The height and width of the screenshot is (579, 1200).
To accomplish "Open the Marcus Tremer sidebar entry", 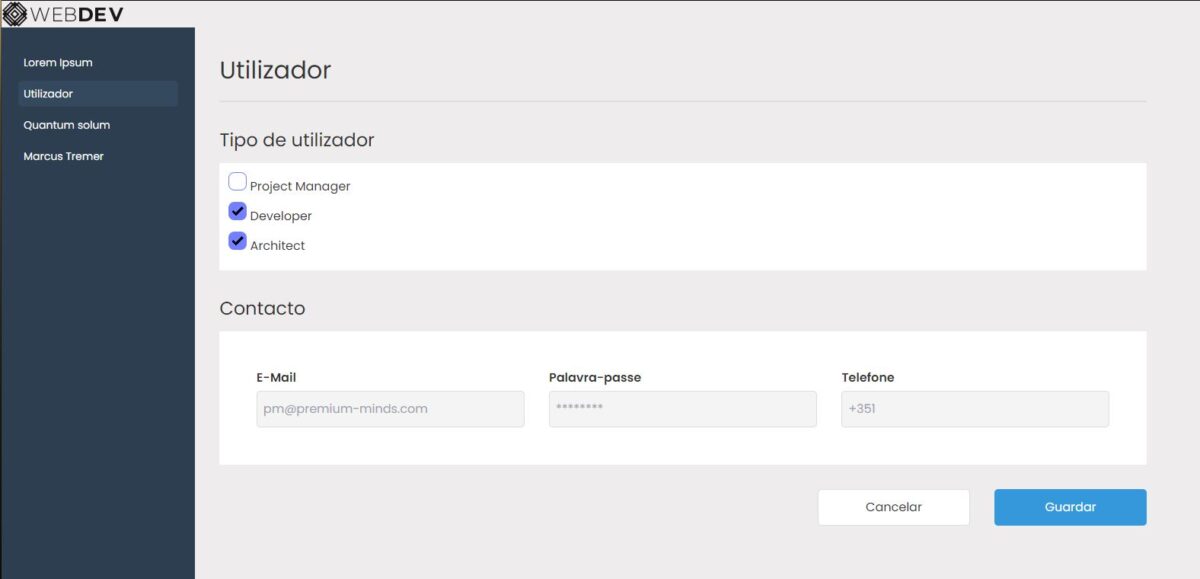I will tap(63, 156).
